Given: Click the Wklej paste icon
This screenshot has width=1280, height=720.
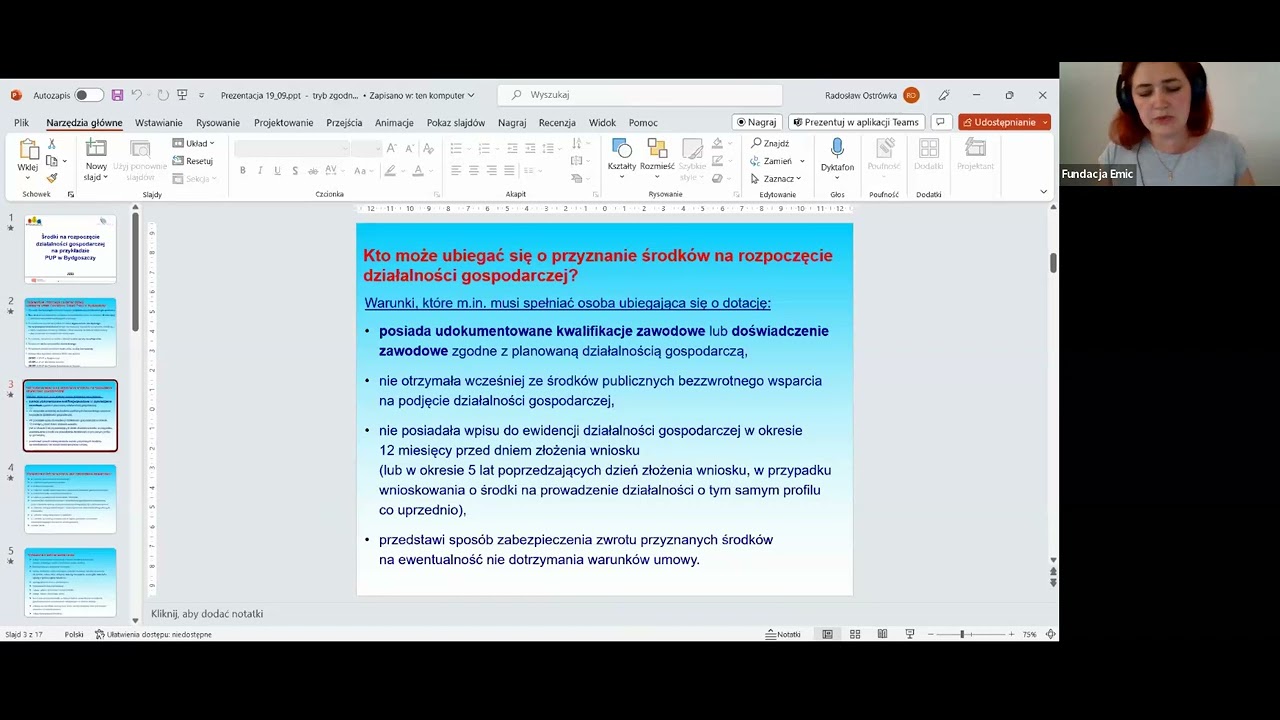Looking at the screenshot, I should coord(28,150).
